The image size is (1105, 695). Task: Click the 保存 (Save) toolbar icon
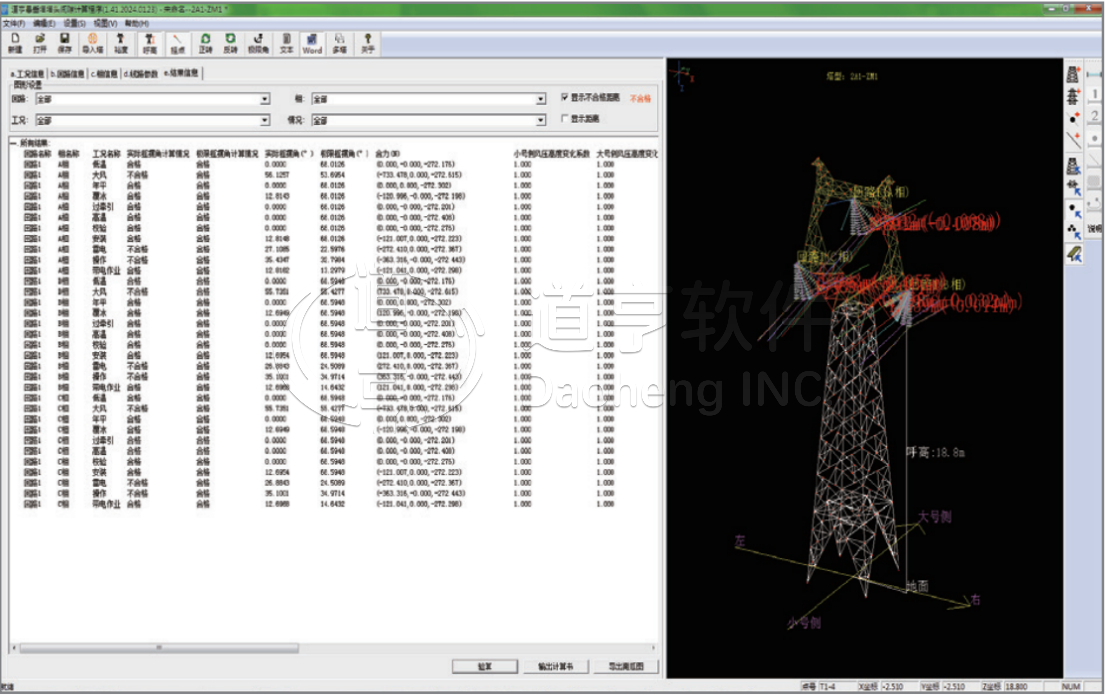[65, 42]
